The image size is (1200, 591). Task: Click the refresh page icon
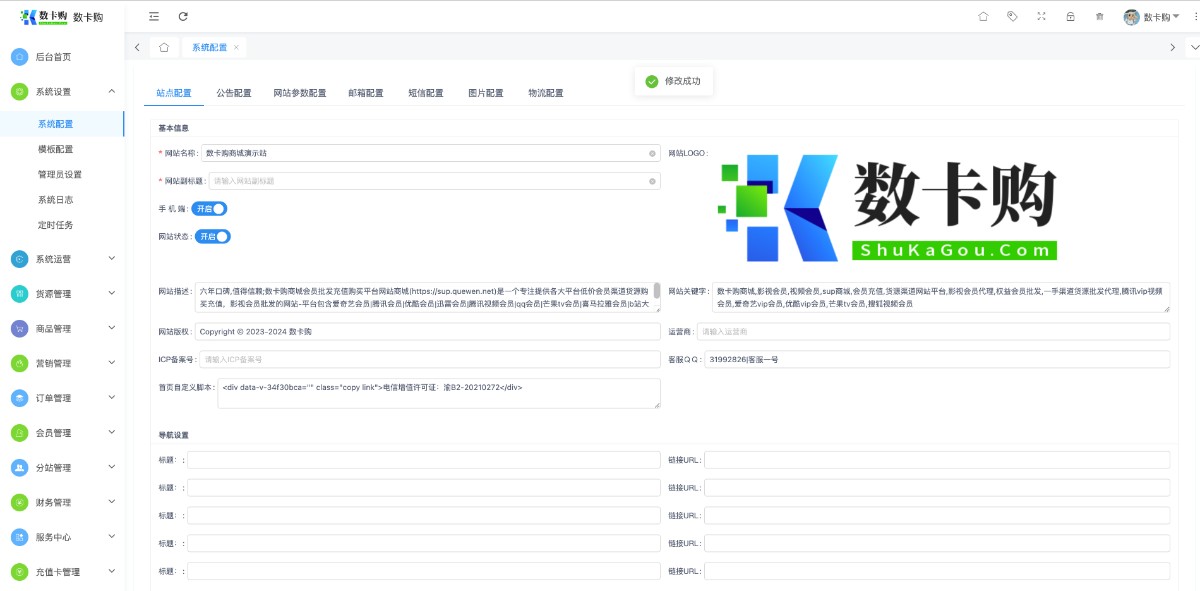183,16
